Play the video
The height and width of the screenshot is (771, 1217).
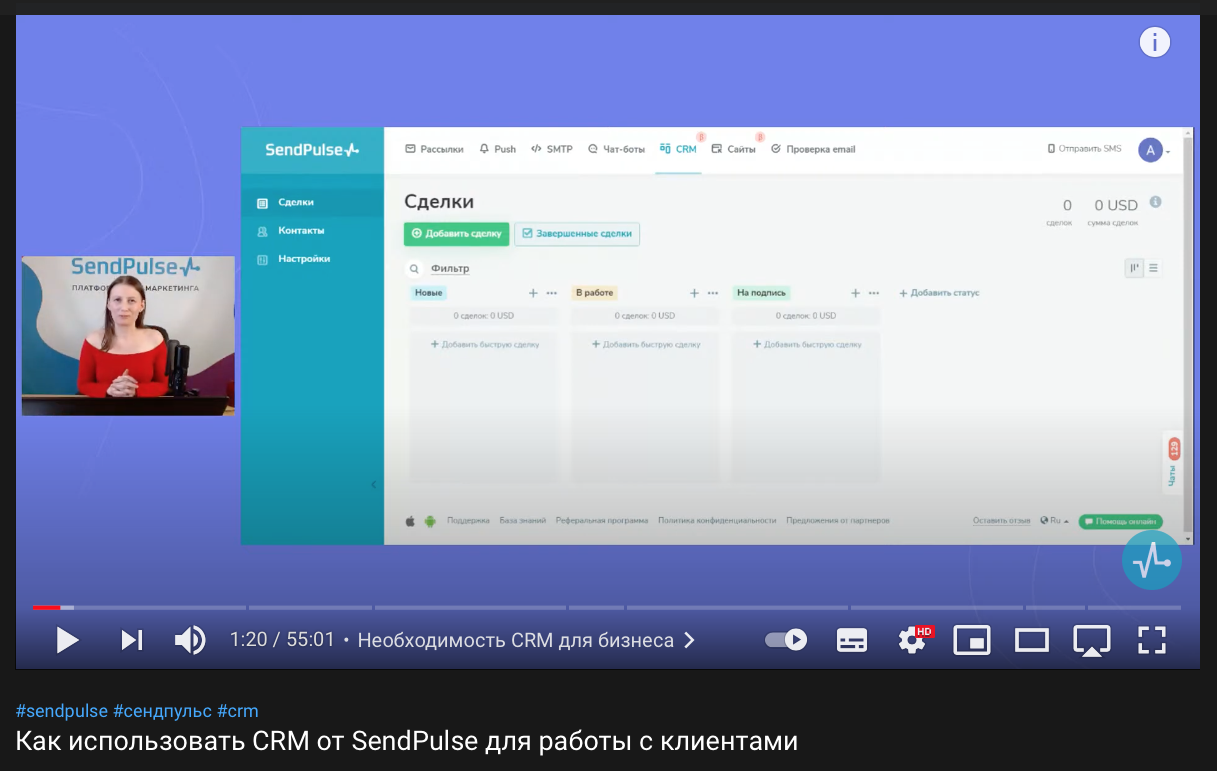click(67, 640)
